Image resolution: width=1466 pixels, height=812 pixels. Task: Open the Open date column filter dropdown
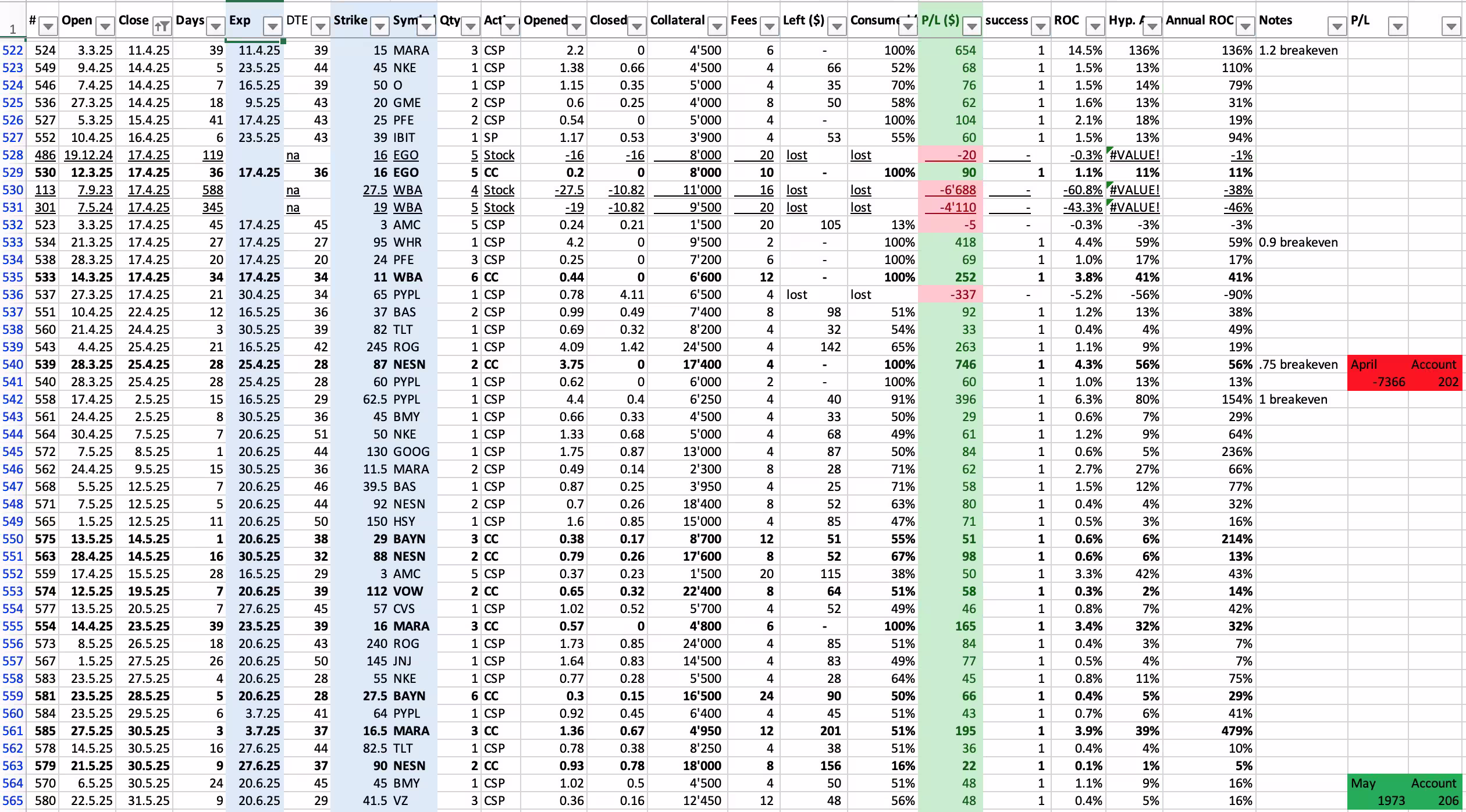click(x=105, y=26)
